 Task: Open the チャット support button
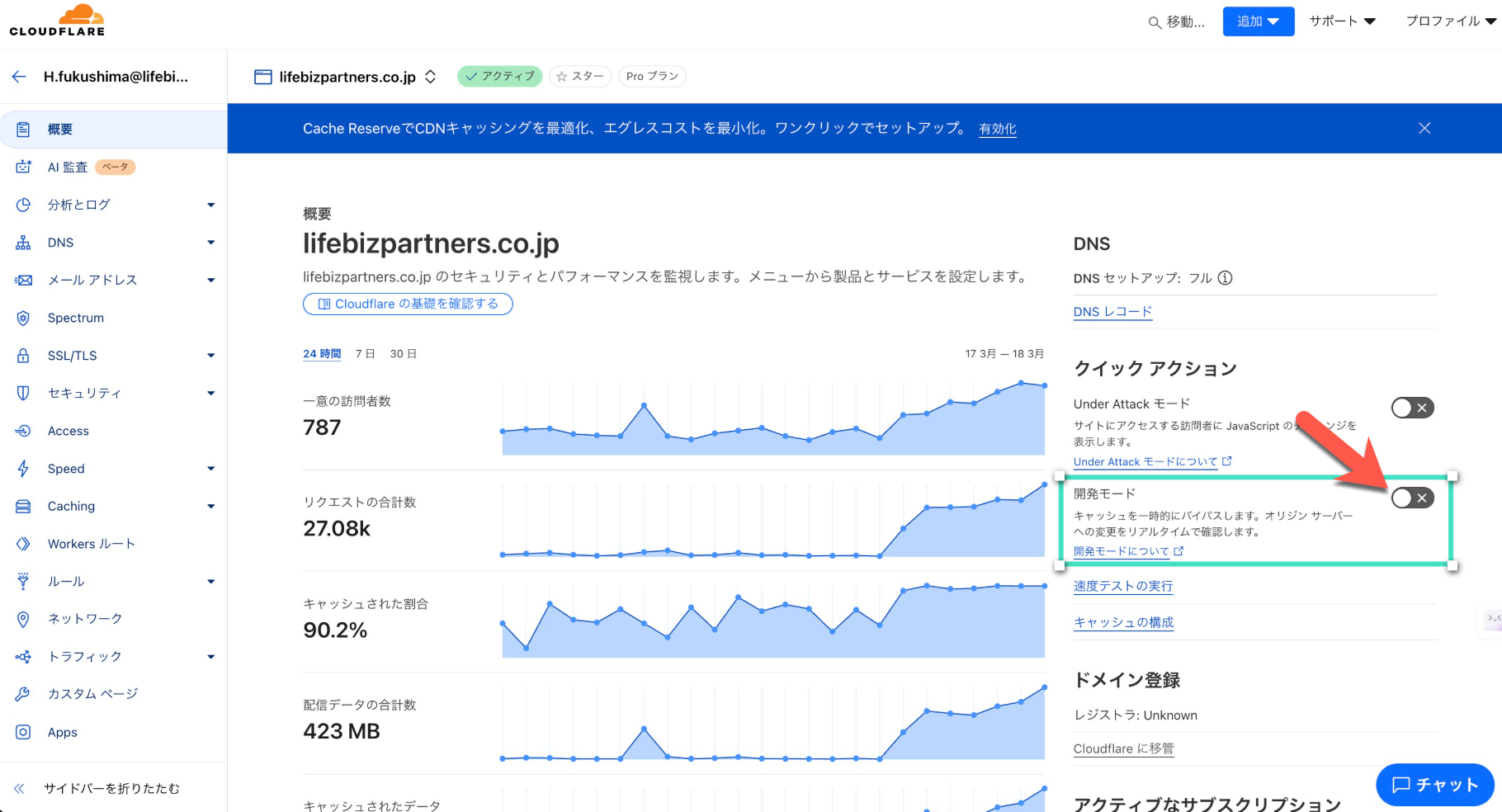[1435, 785]
